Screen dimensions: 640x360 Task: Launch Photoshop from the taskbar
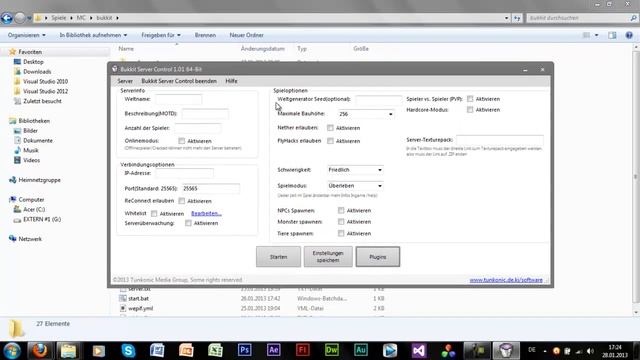point(244,350)
